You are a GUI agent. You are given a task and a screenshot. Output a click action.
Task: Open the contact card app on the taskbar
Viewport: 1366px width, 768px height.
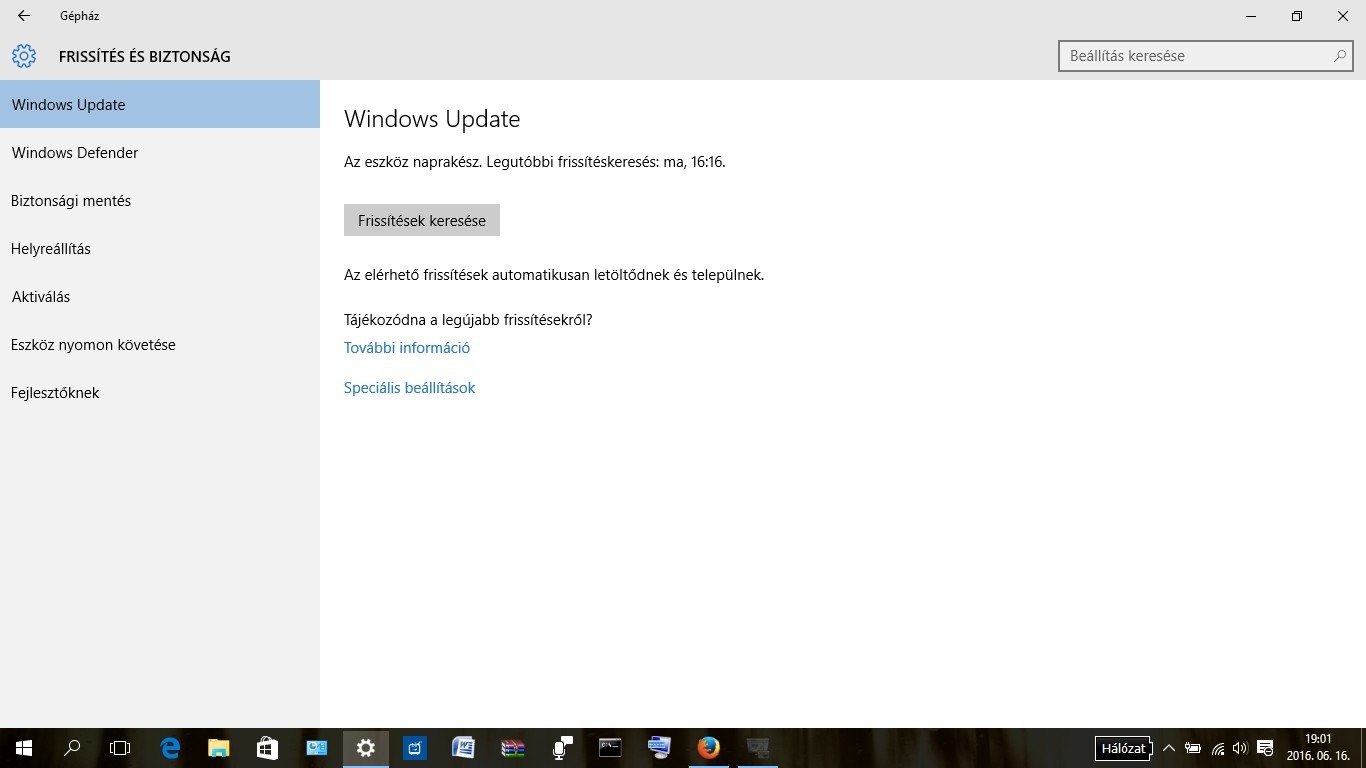point(317,748)
